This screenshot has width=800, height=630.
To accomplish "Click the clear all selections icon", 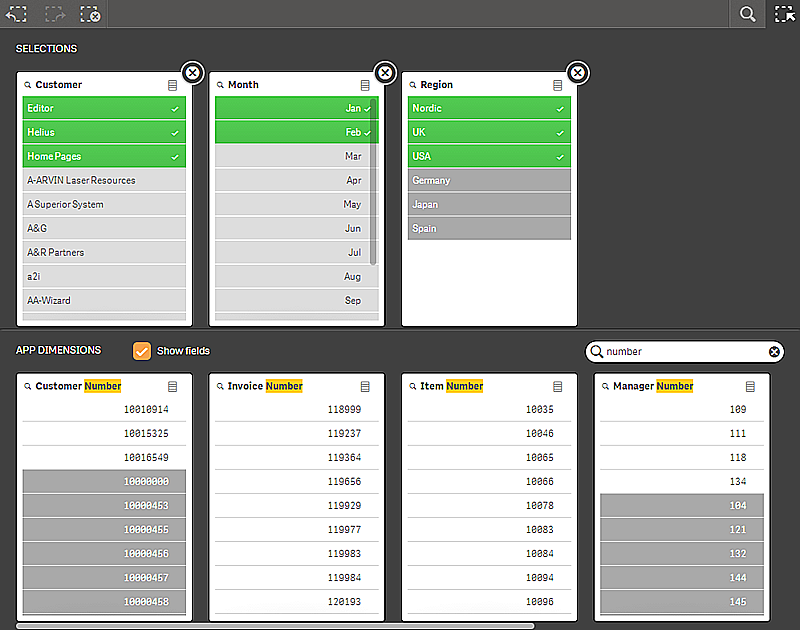I will [90, 14].
